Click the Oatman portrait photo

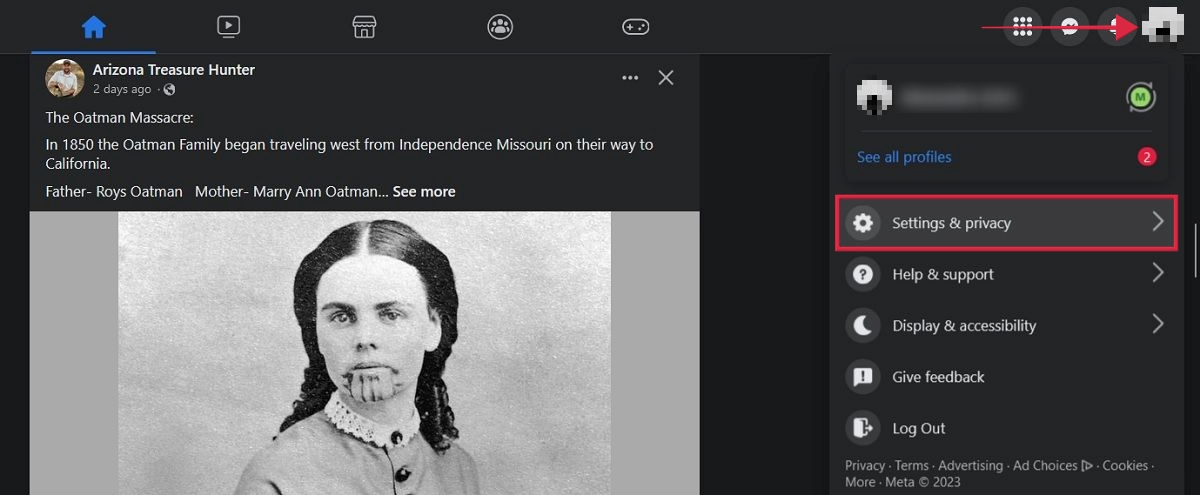[x=365, y=353]
